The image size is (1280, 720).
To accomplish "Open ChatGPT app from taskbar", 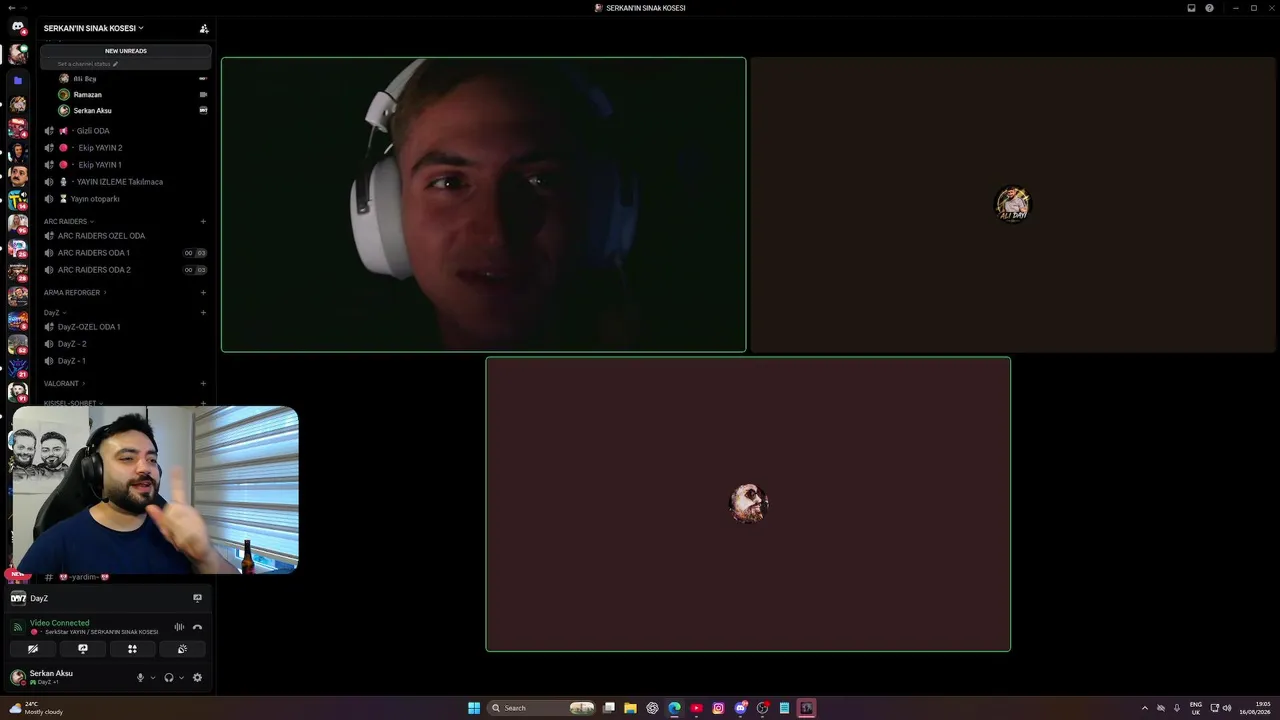I will 652,708.
